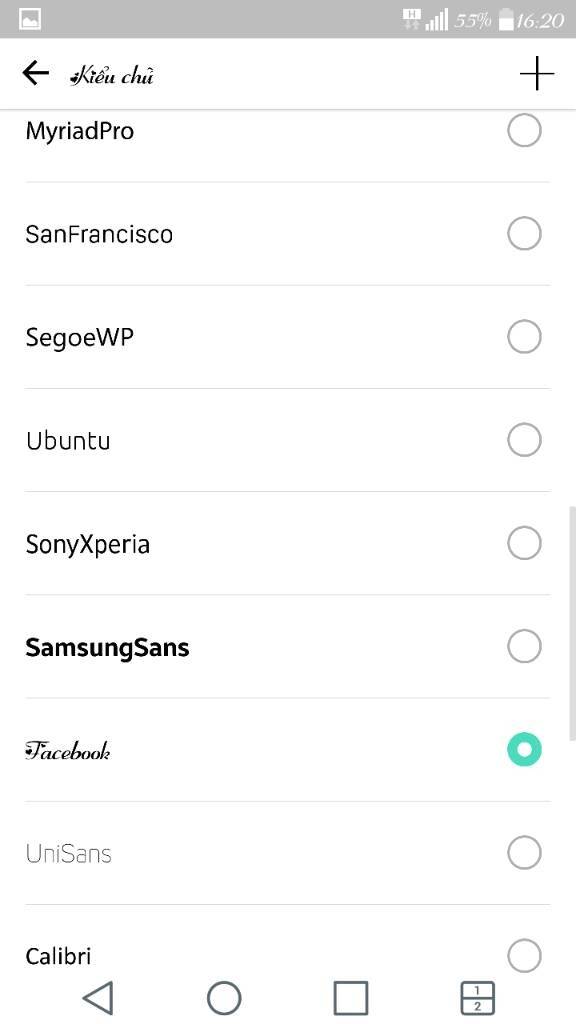Select the MyriadPro radio button

click(524, 131)
